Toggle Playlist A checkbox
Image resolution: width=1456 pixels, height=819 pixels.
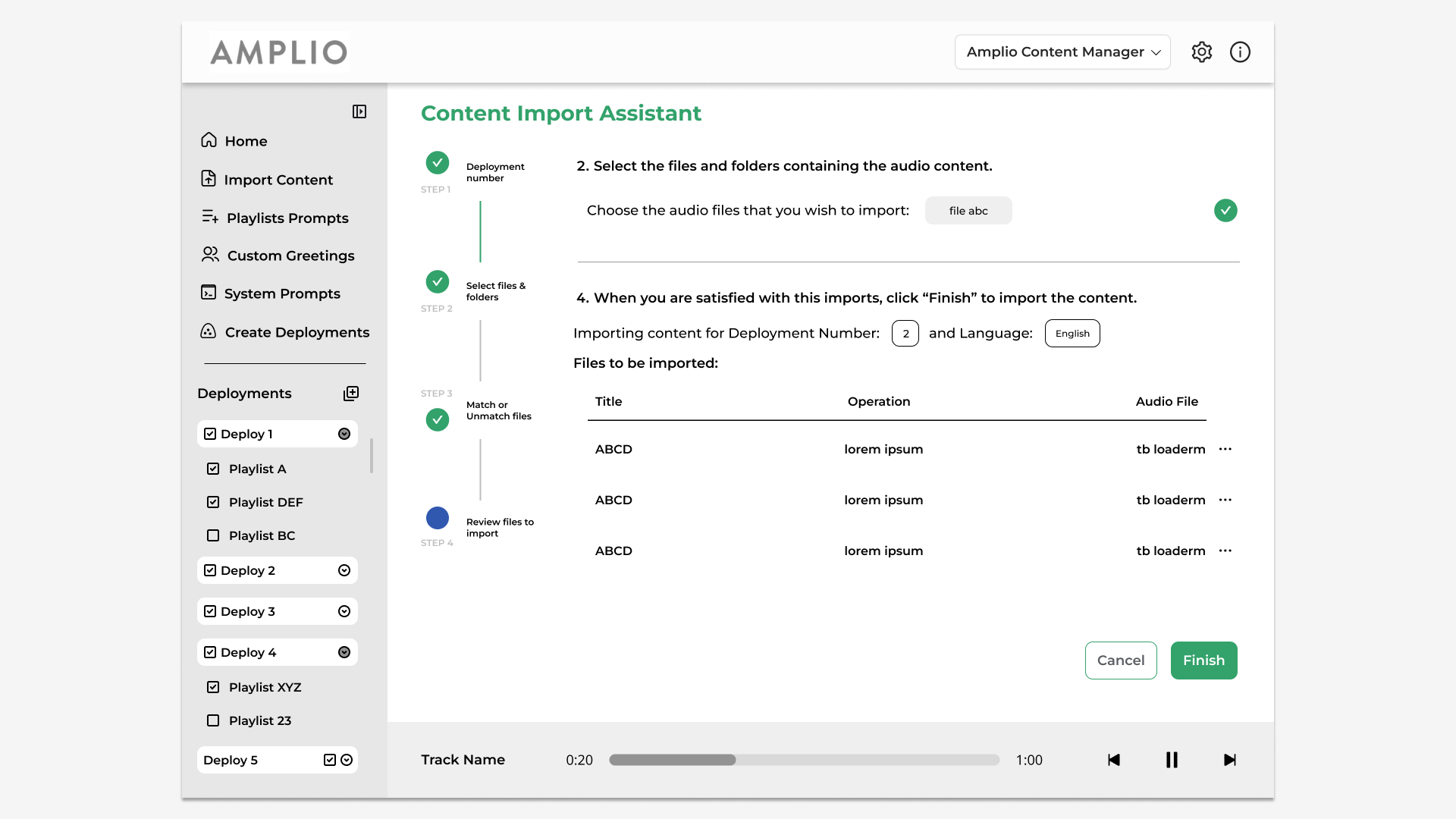(x=213, y=469)
